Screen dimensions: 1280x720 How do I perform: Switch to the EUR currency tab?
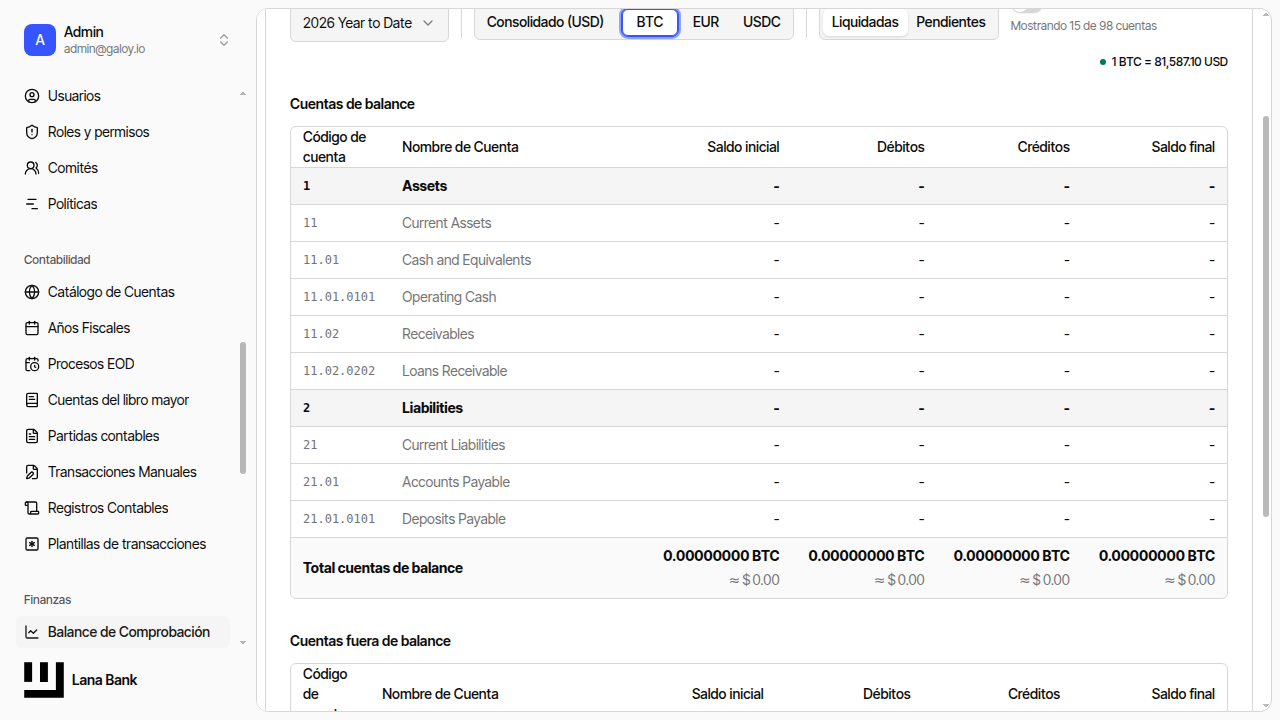pos(706,22)
